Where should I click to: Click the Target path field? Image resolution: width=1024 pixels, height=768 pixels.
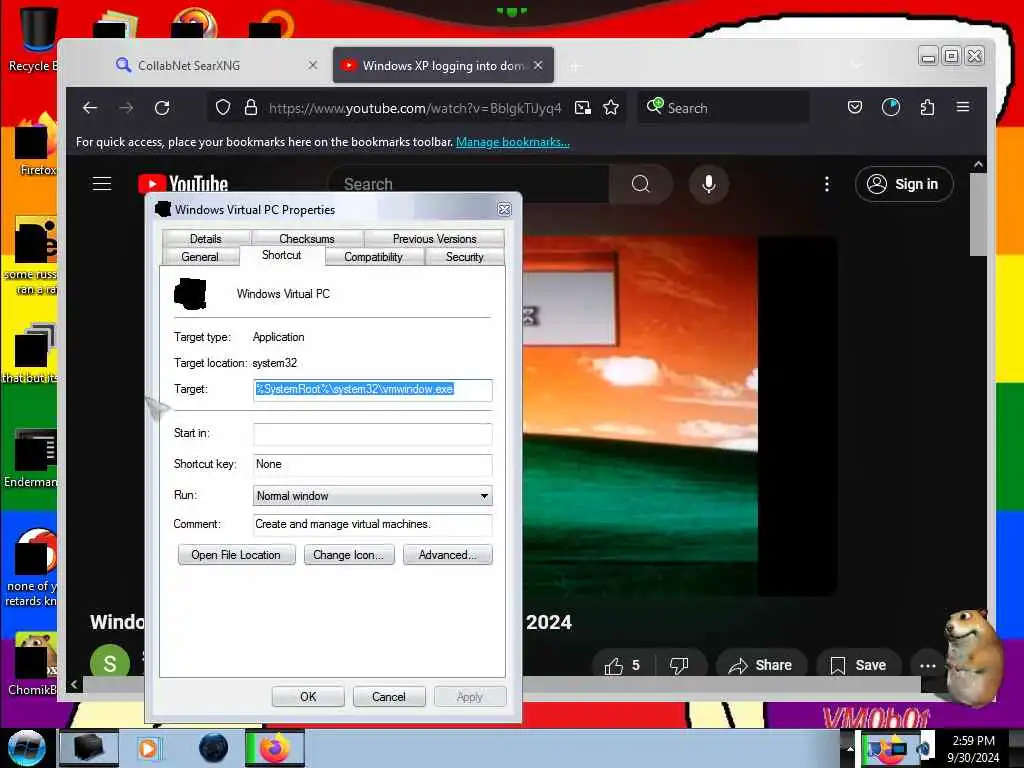click(x=372, y=389)
